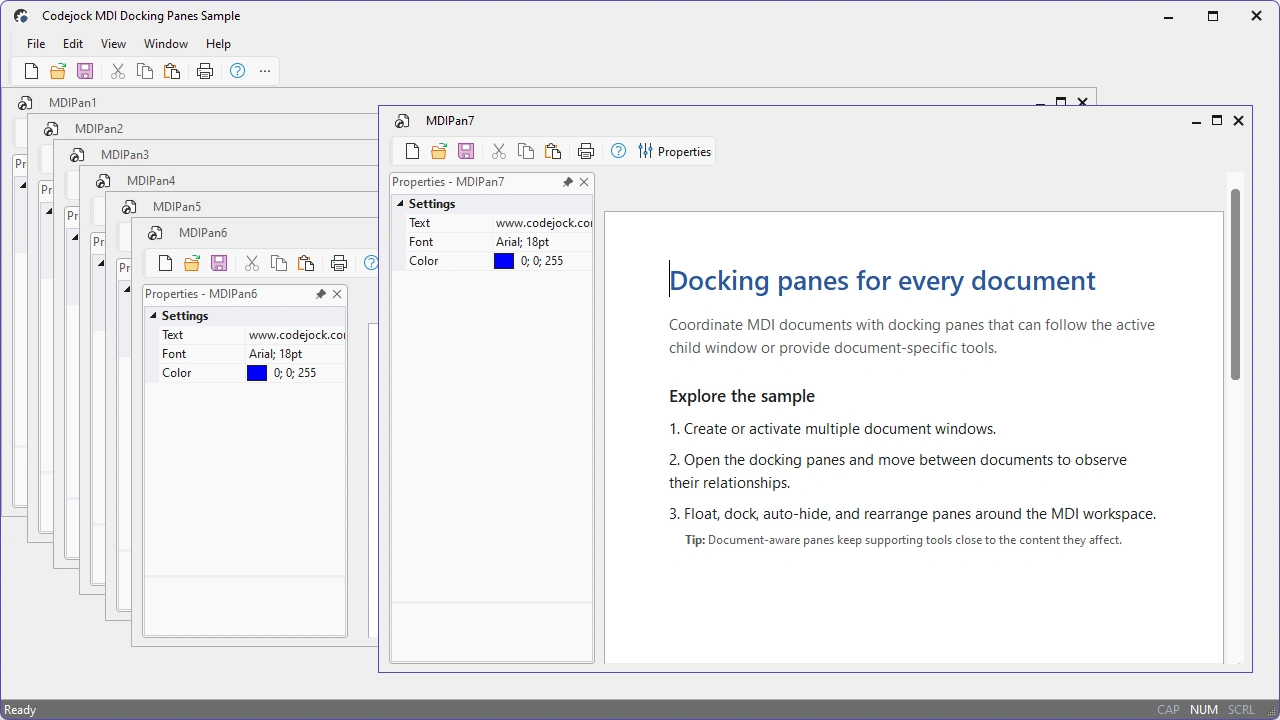Click New document icon in main toolbar
Screen dimensions: 1280x720
coord(31,71)
